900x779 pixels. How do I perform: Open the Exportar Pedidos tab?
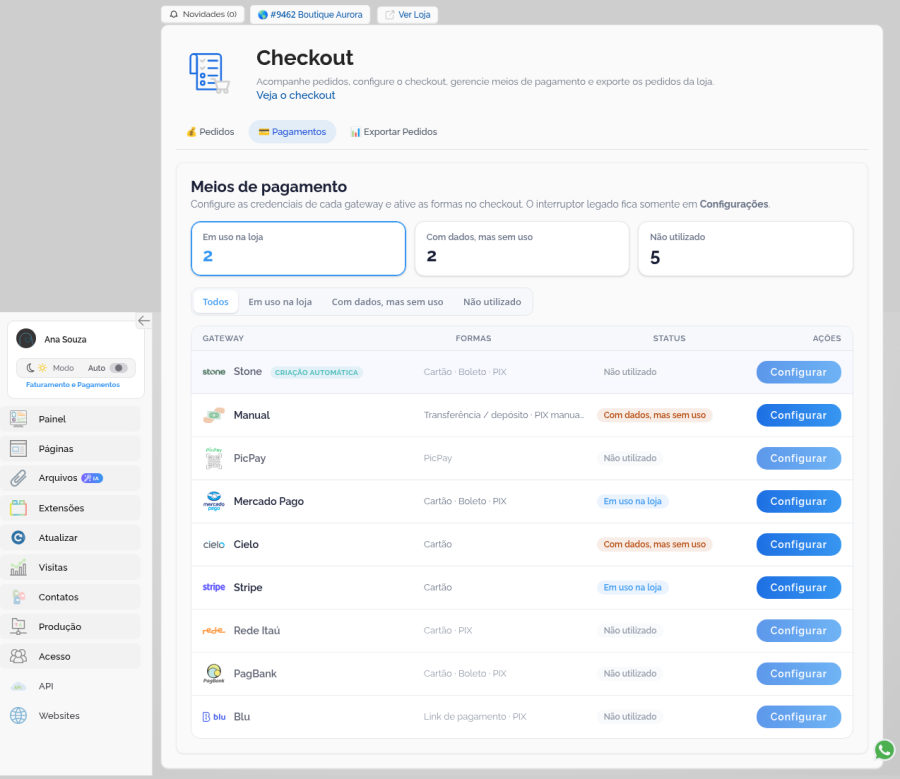(x=394, y=132)
